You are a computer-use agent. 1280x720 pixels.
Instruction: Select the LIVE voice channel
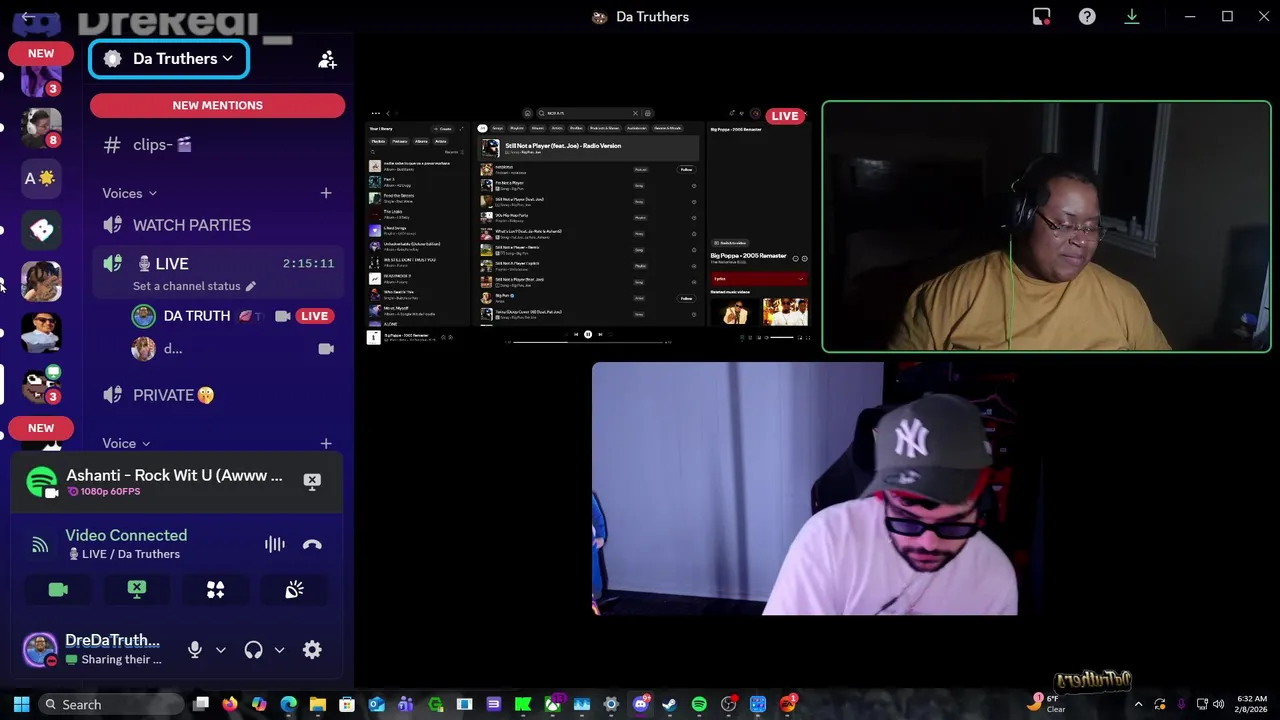(x=171, y=263)
